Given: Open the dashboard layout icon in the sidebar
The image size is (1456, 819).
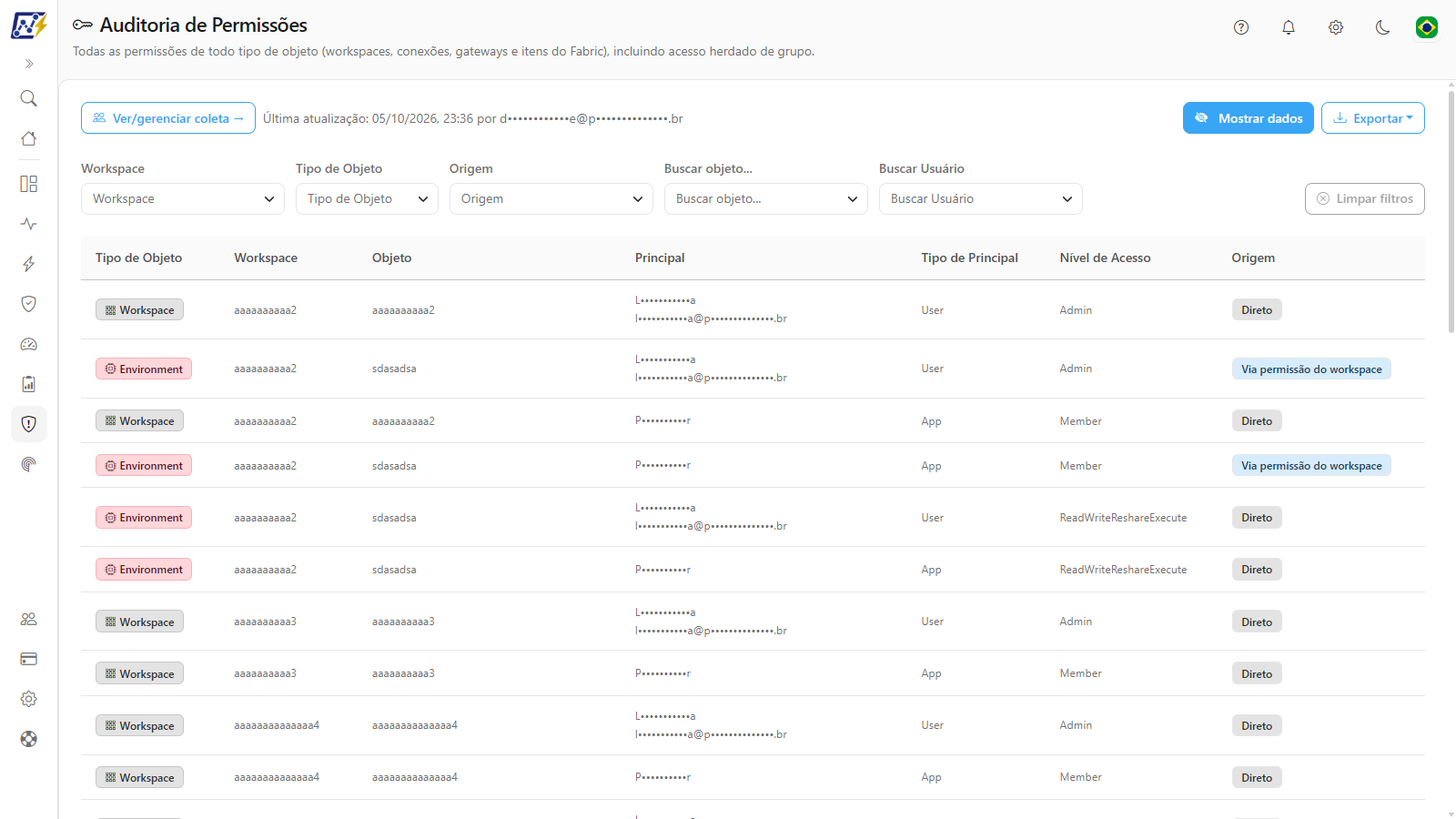Looking at the screenshot, I should pyautogui.click(x=29, y=184).
